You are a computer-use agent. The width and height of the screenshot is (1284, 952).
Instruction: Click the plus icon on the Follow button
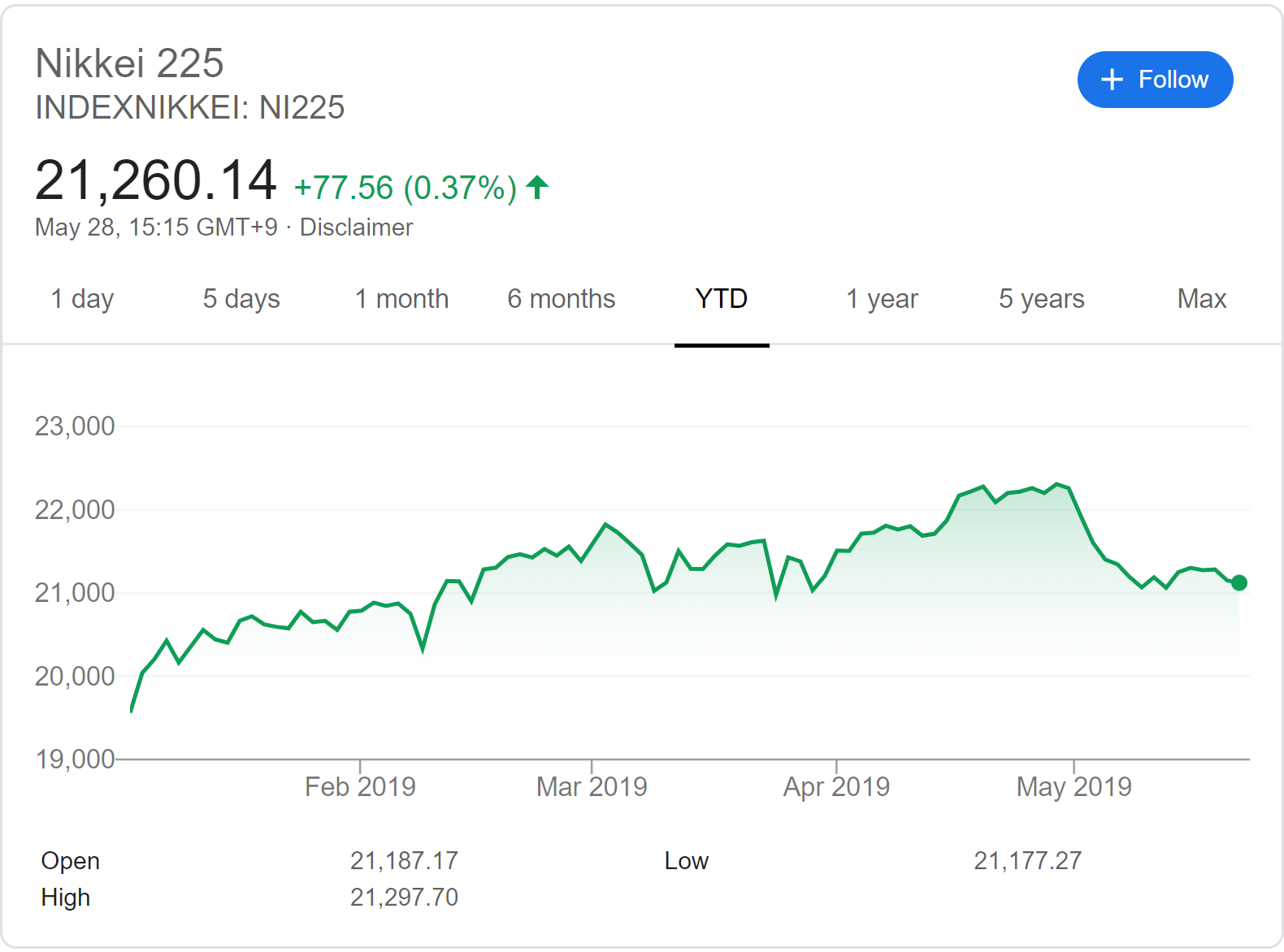pyautogui.click(x=1111, y=80)
